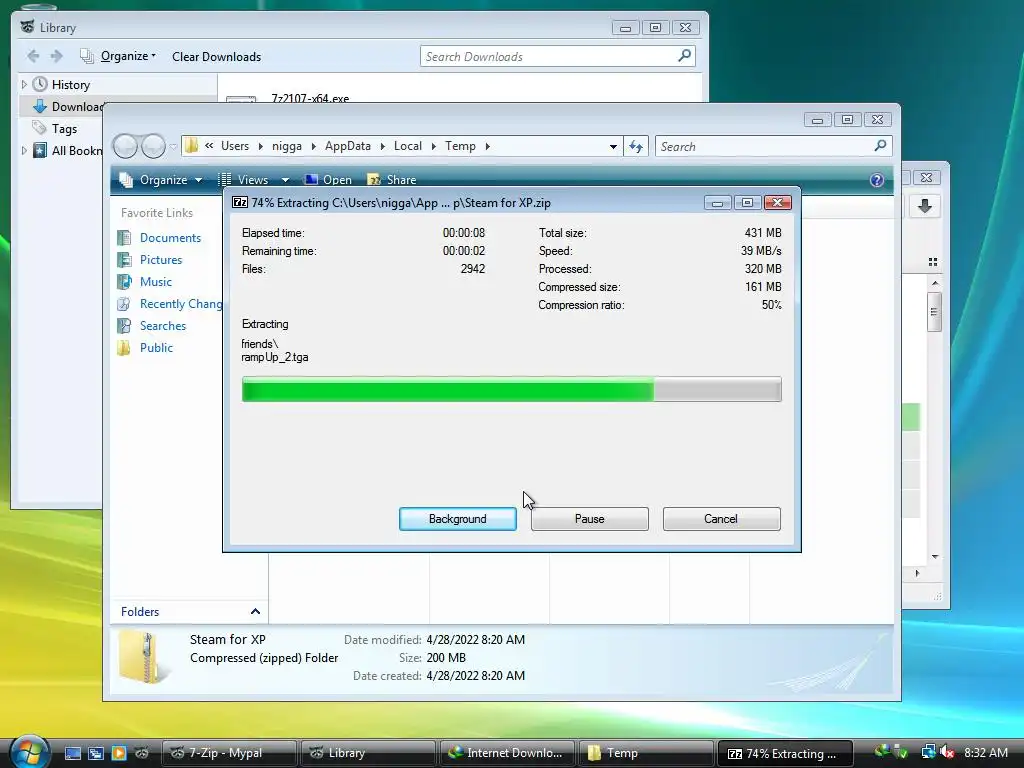Click Share in Explorer toolbar
Screen dimensions: 1024x768
[392, 180]
